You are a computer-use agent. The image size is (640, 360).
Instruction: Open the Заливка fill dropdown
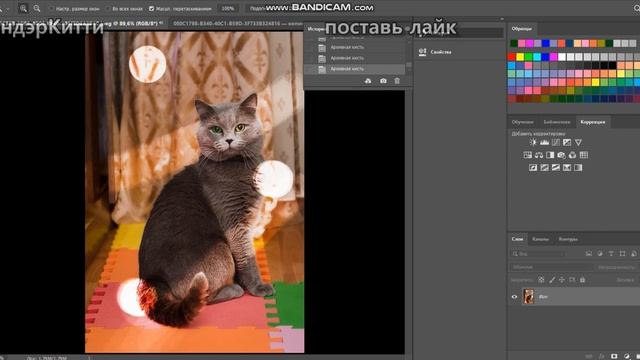626,280
